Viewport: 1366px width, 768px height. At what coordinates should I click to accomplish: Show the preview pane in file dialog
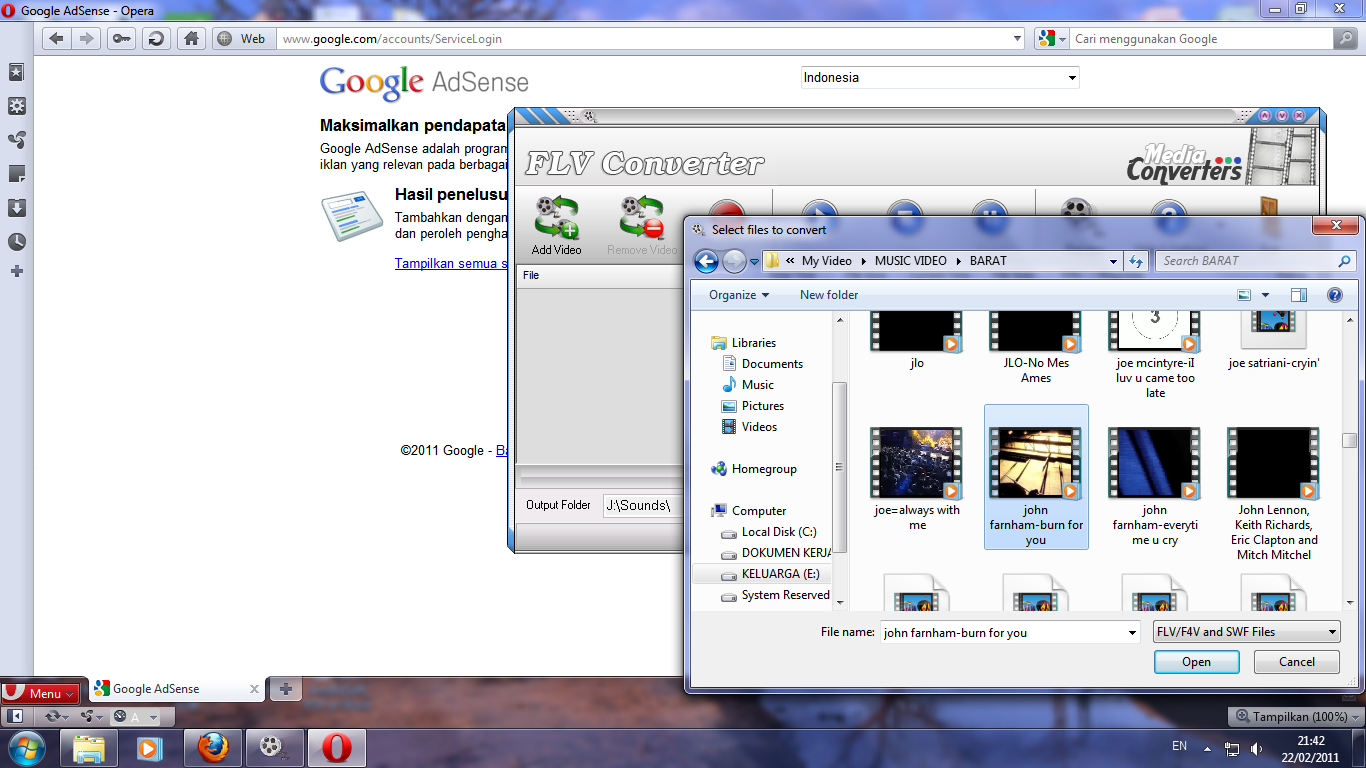point(1299,295)
